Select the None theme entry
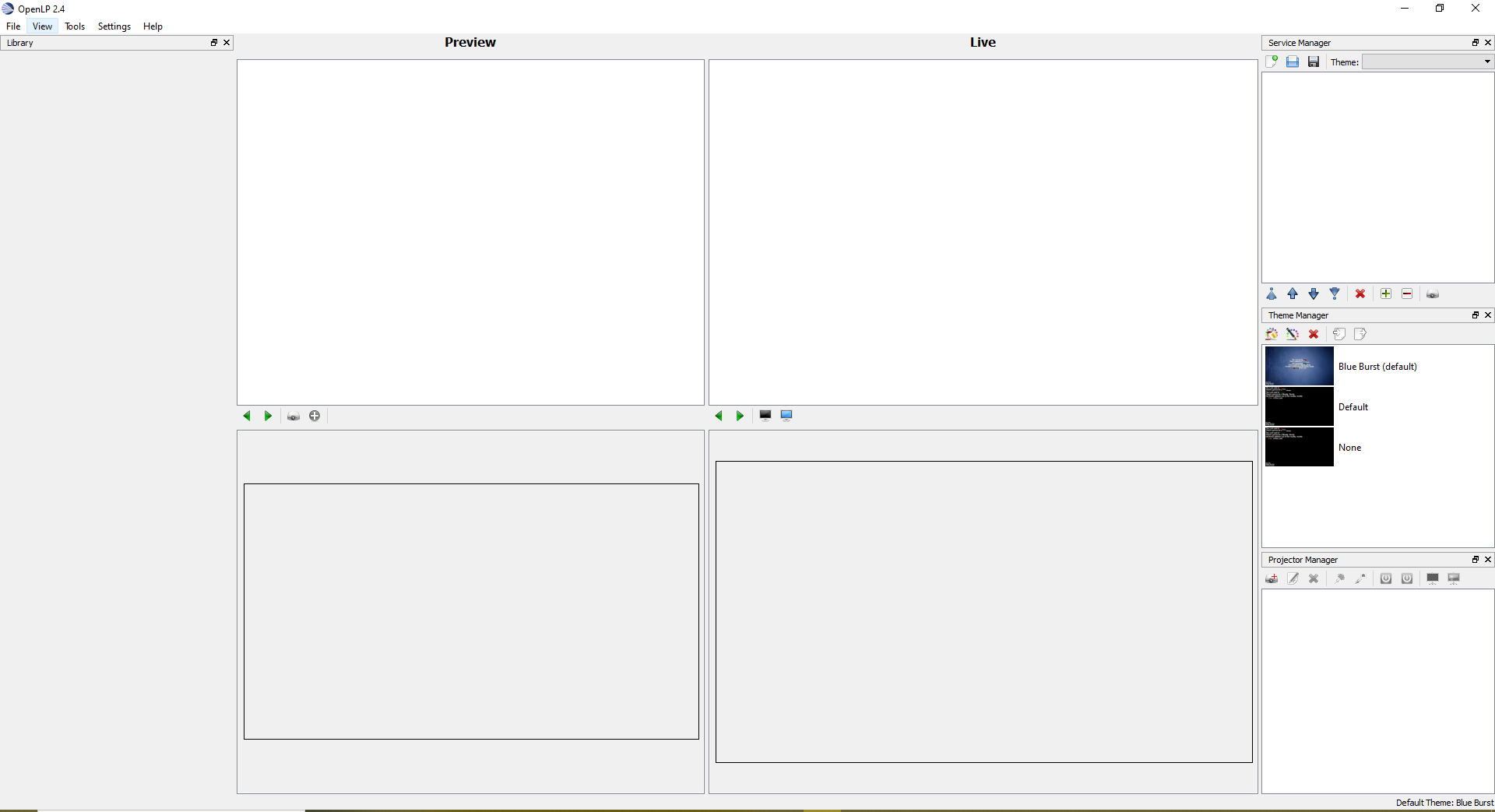Image resolution: width=1495 pixels, height=812 pixels. coord(1349,448)
